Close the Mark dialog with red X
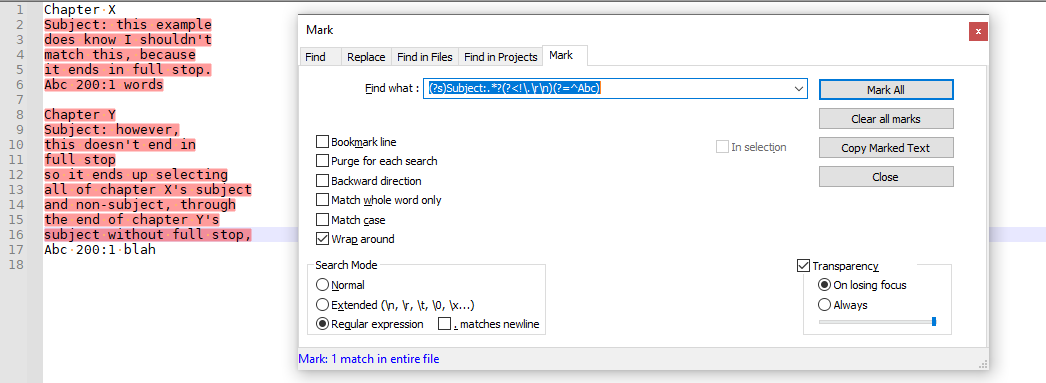Viewport: 1046px width, 383px height. [x=978, y=31]
